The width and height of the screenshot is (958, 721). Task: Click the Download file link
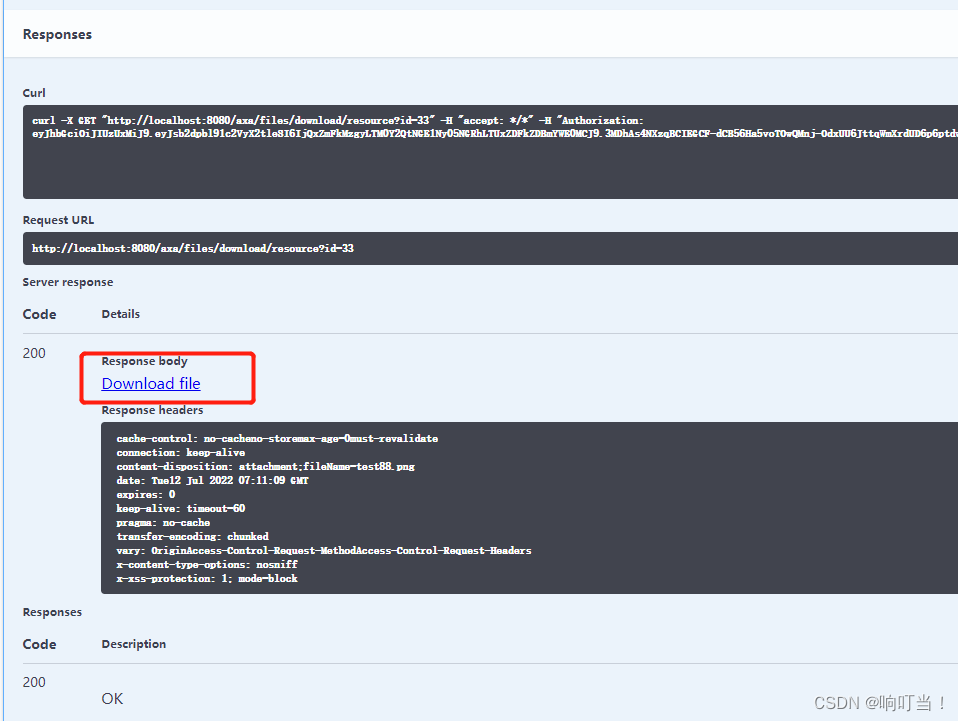[x=150, y=383]
